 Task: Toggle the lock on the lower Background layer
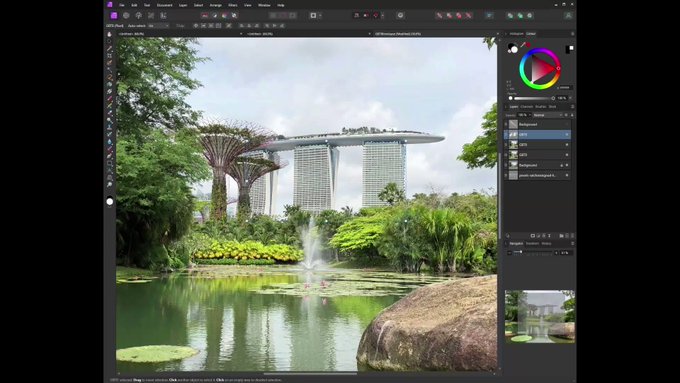(x=562, y=165)
